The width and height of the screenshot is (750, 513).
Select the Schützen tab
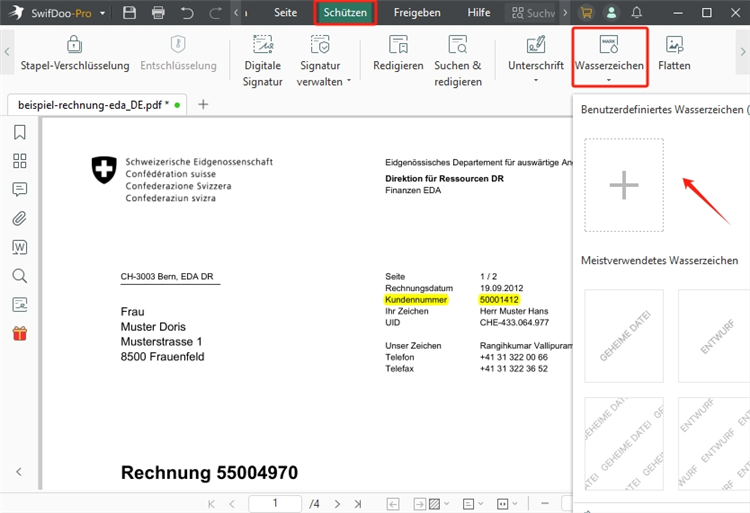click(x=345, y=12)
